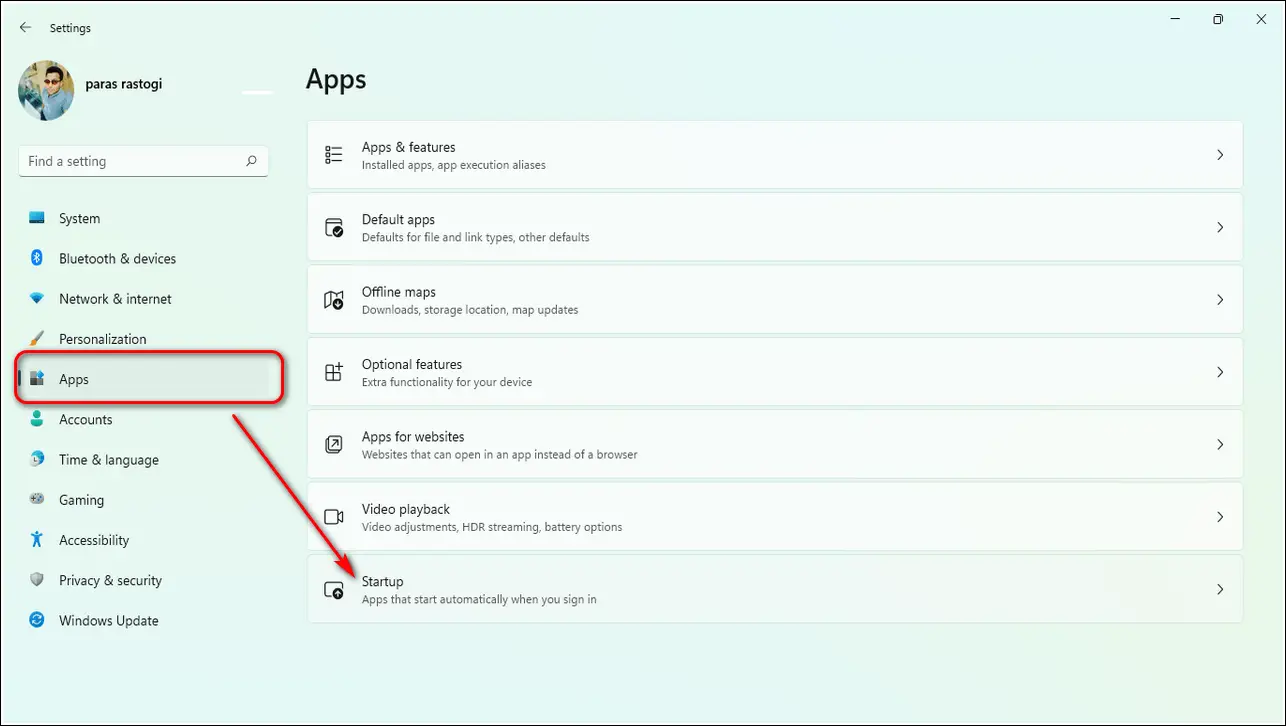The image size is (1286, 726).
Task: Restore down the Settings window
Action: pyautogui.click(x=1217, y=20)
